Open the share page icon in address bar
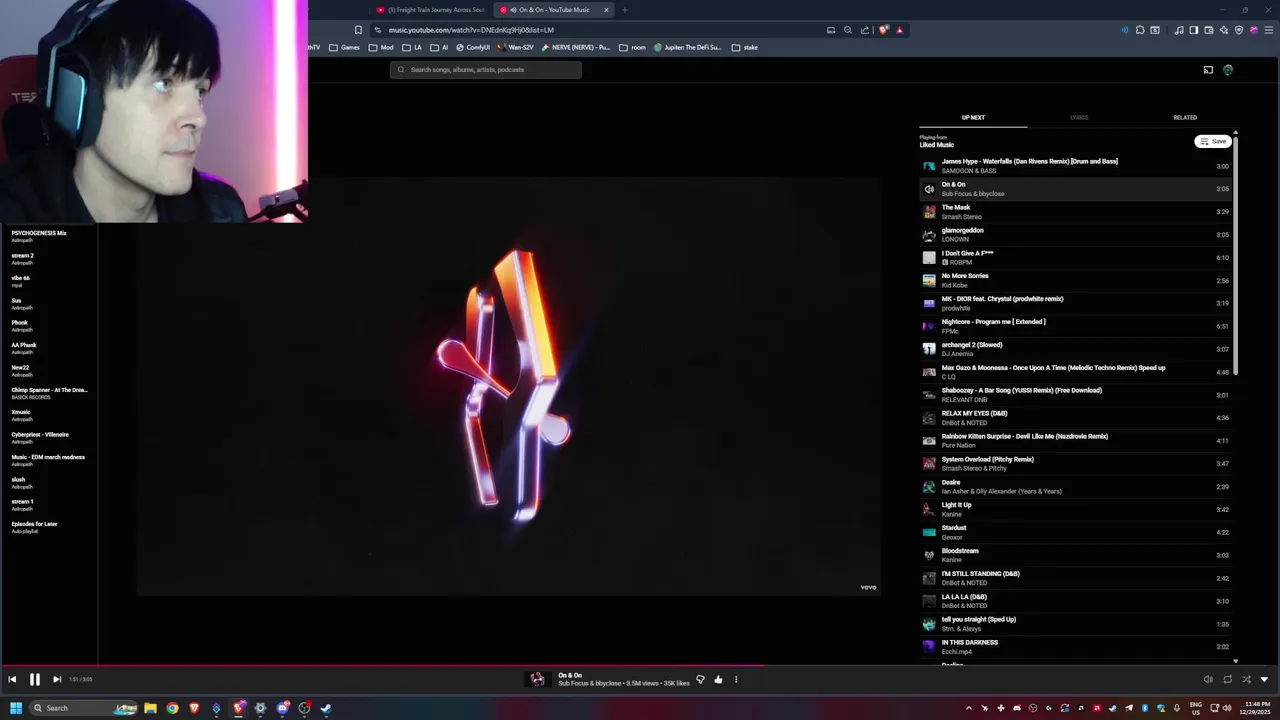 865,30
